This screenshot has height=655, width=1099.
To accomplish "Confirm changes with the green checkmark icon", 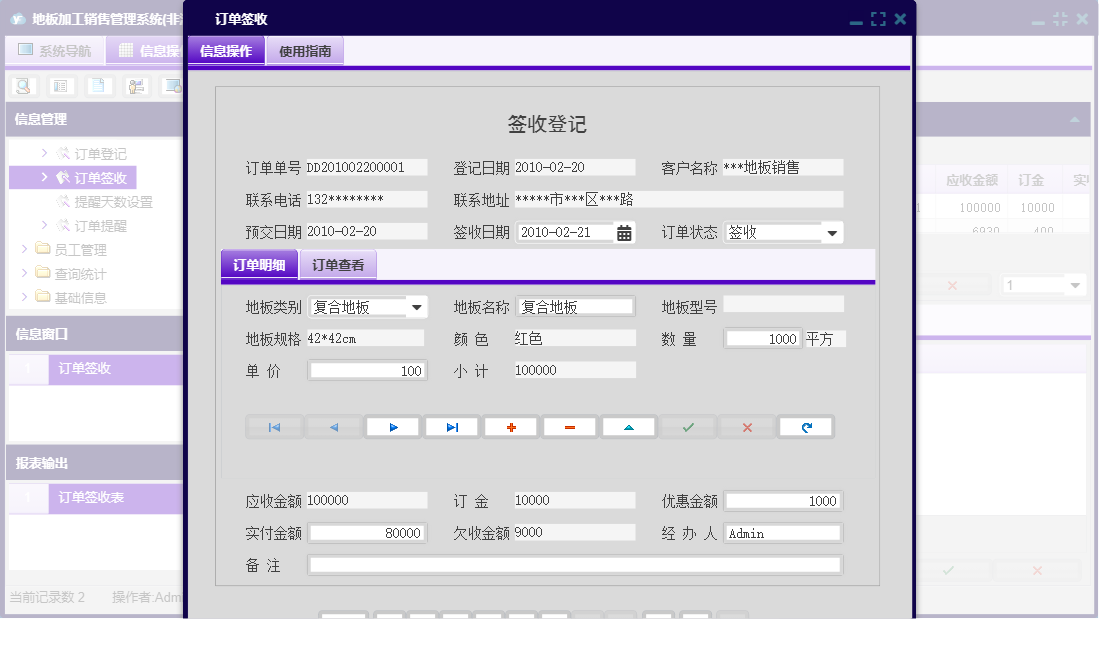I will tap(689, 426).
